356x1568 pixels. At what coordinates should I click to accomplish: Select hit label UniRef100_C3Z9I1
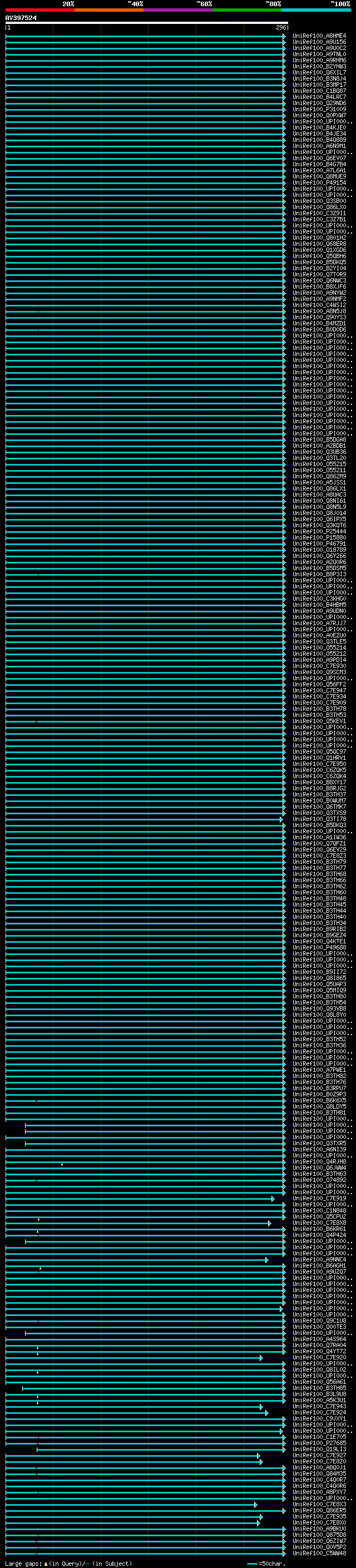[319, 213]
